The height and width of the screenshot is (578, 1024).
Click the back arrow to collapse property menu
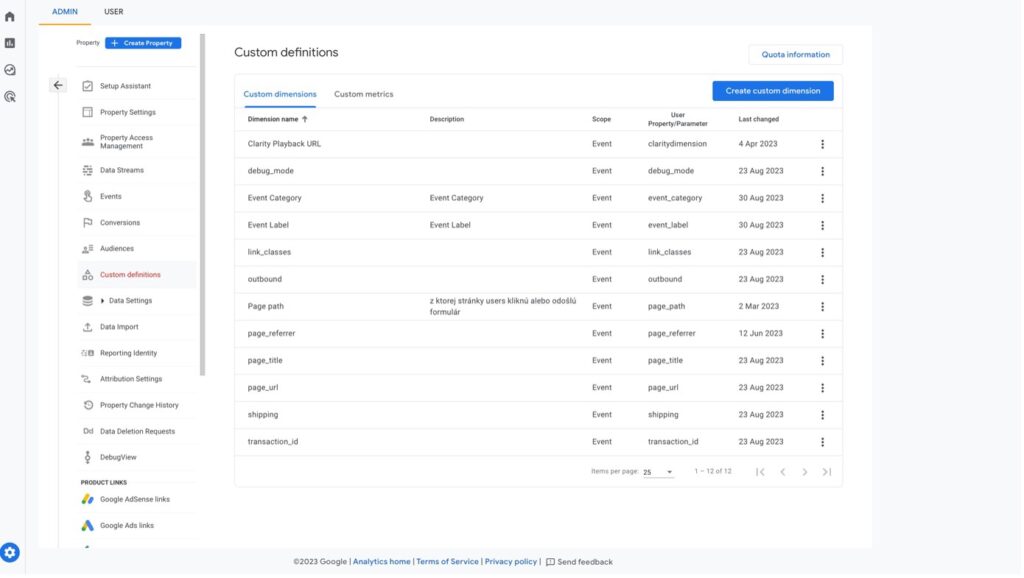[58, 86]
